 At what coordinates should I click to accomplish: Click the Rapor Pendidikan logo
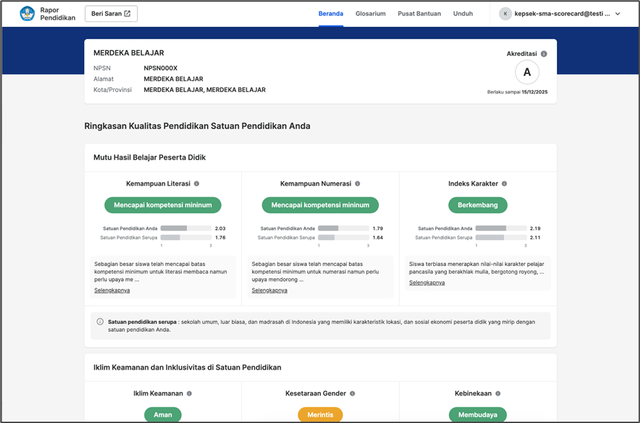point(42,14)
